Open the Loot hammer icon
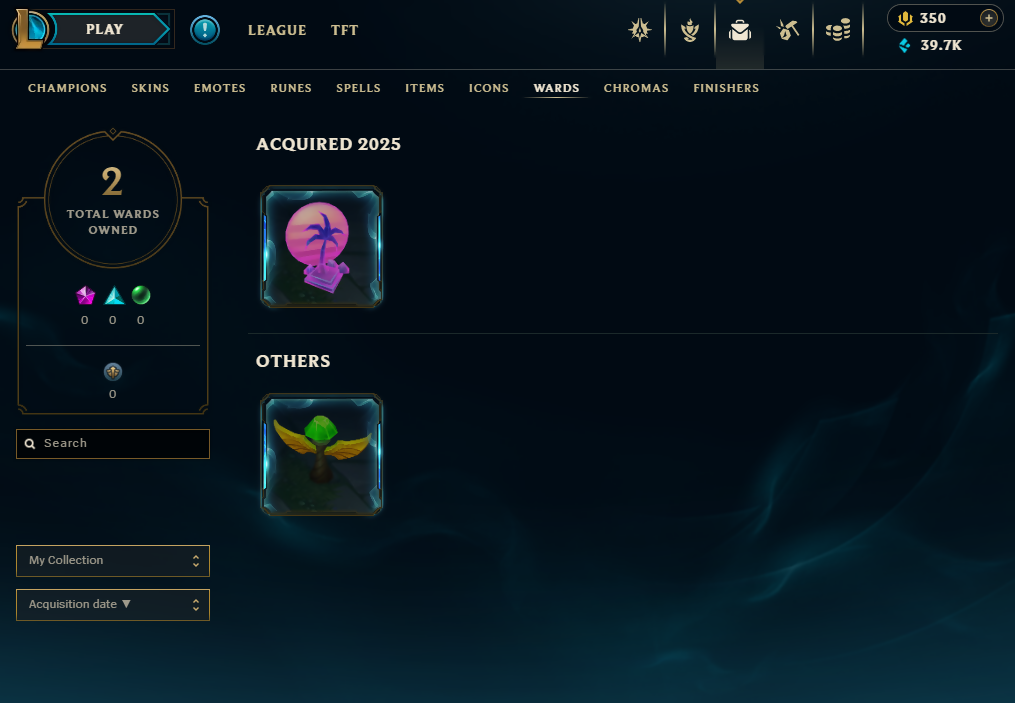 788,30
